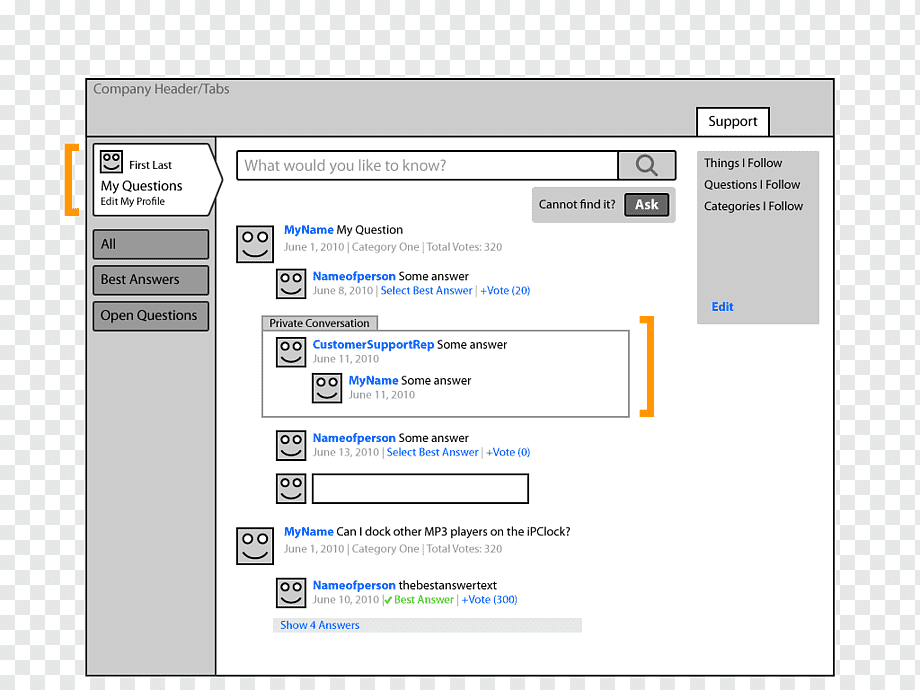The image size is (920, 690).
Task: Click the magnifying glass search icon
Action: (x=646, y=165)
